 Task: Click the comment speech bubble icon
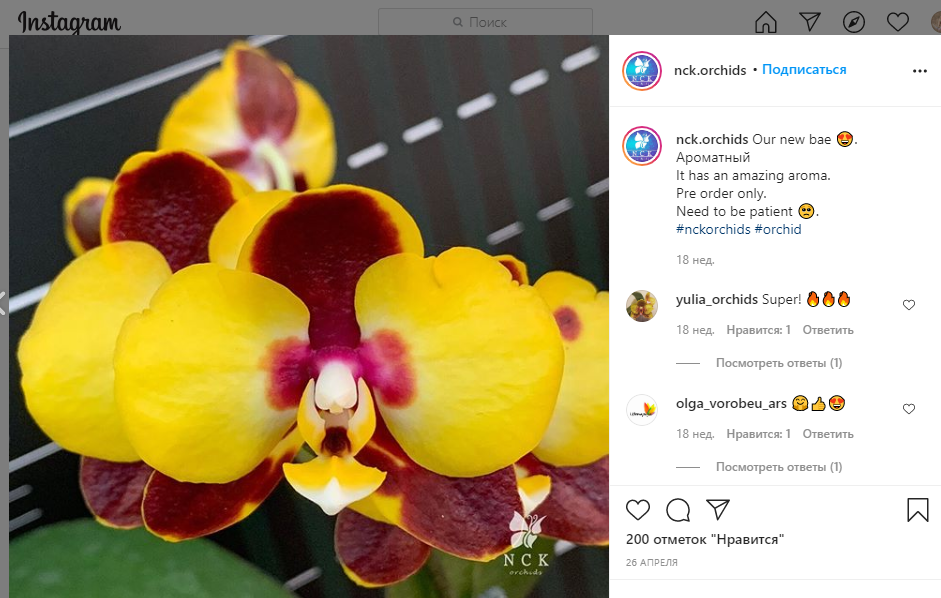click(678, 510)
